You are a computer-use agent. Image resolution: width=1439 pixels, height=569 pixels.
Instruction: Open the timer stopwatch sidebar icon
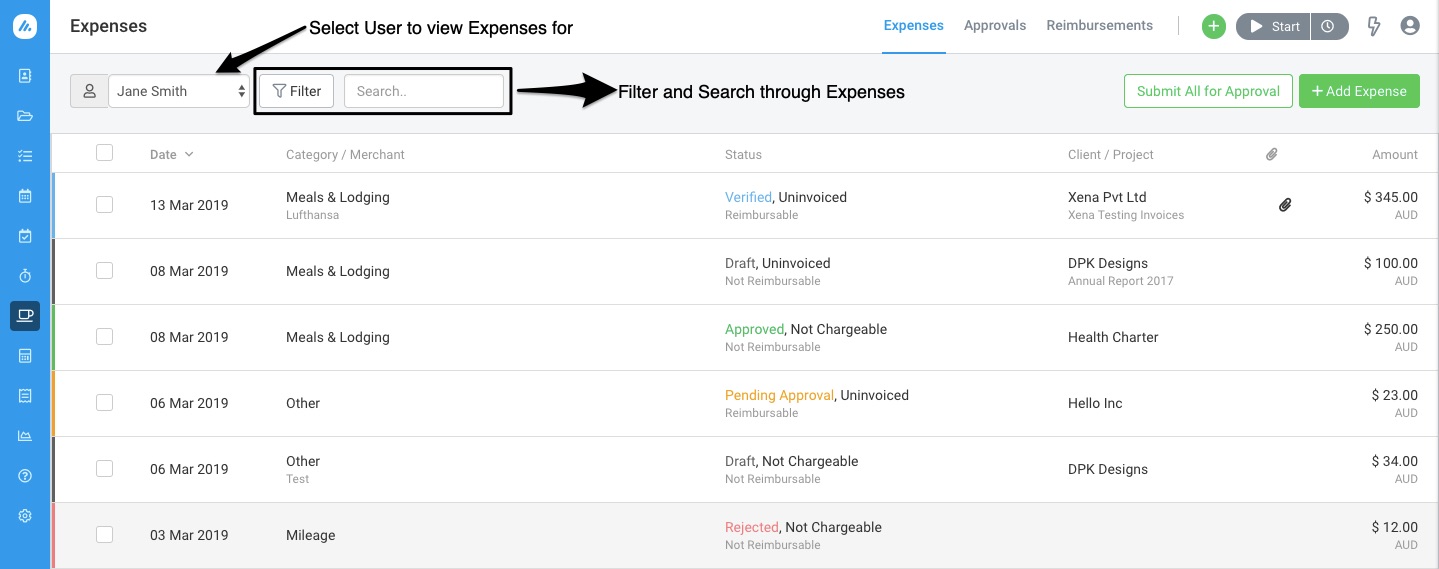pos(25,276)
